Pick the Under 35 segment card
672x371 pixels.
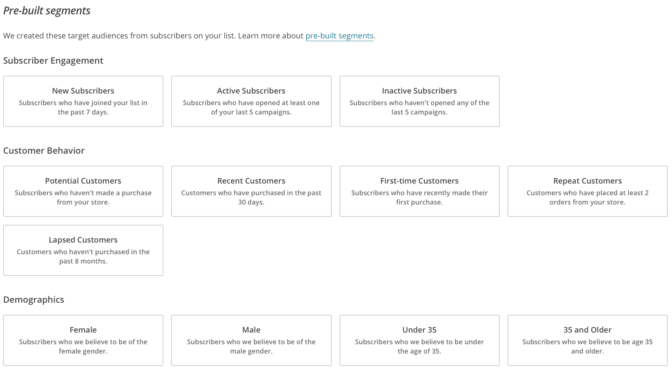coord(419,341)
